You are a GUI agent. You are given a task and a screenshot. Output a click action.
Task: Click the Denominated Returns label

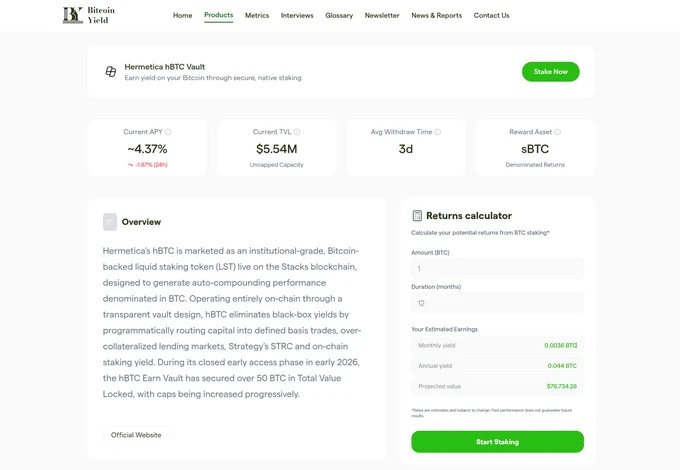(535, 165)
